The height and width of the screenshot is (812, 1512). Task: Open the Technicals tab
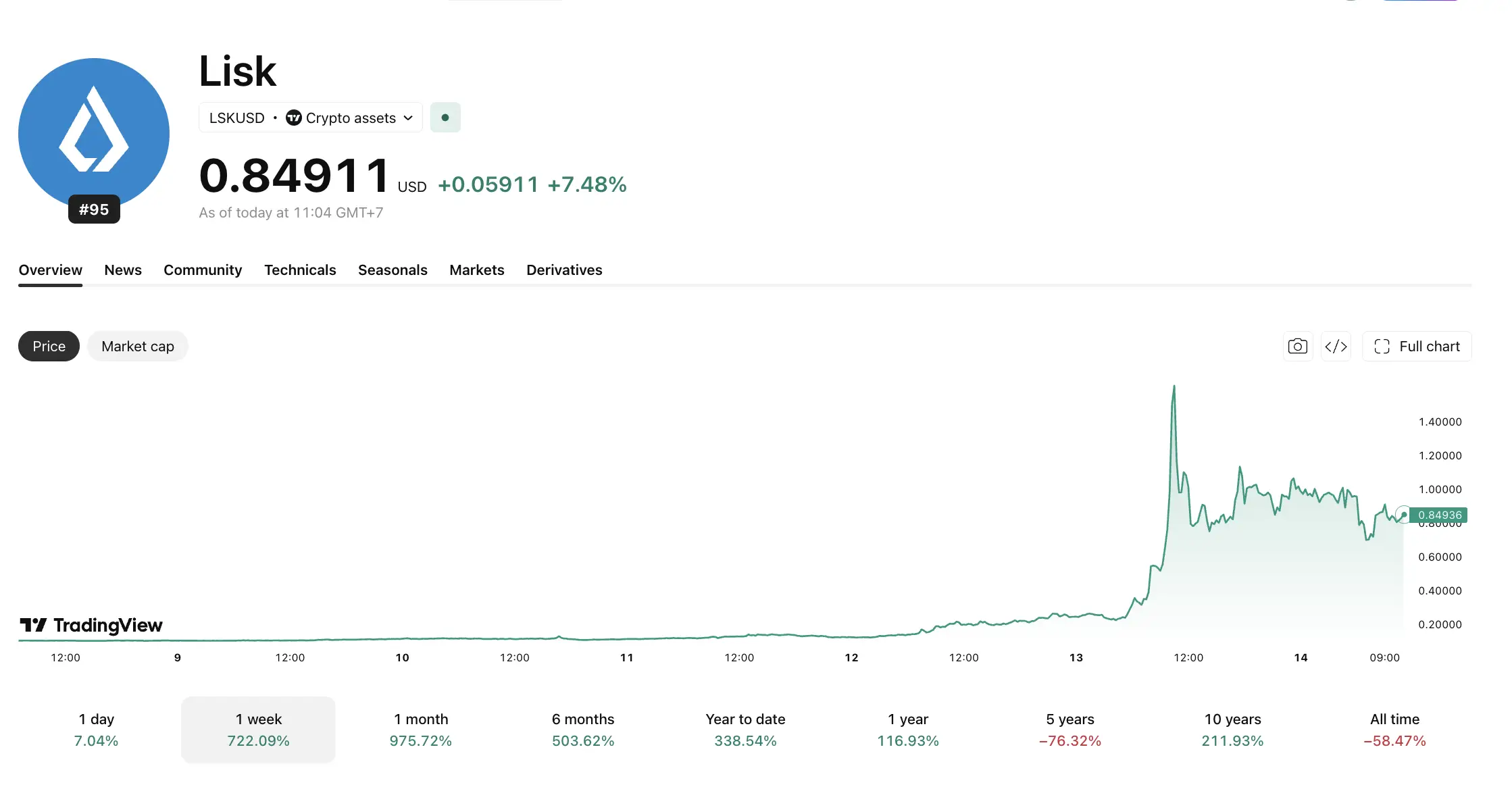(300, 270)
